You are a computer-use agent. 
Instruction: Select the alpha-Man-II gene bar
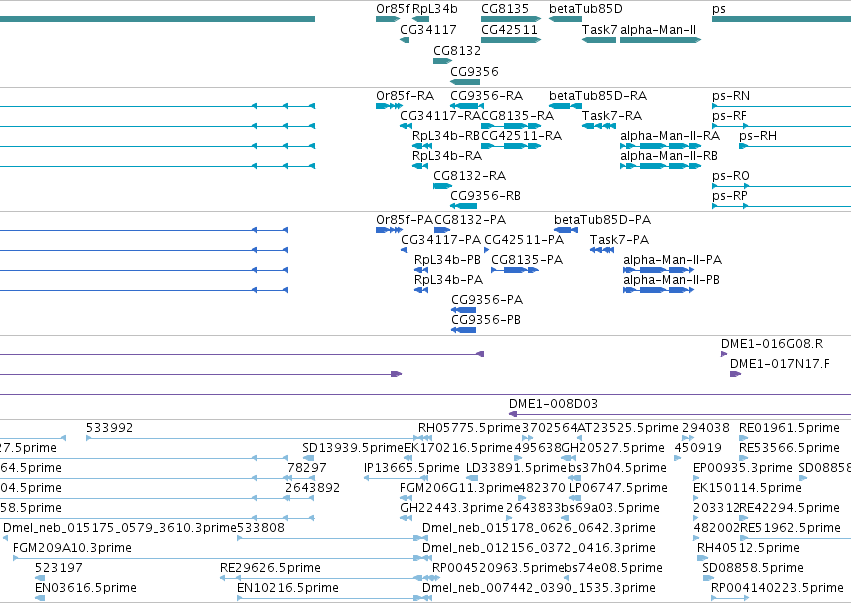click(x=660, y=40)
